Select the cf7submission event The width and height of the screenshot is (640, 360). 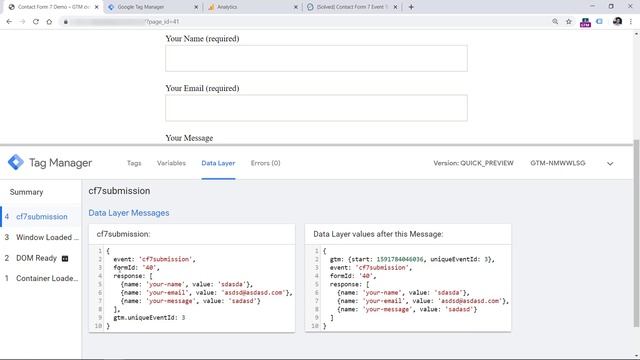(x=41, y=217)
